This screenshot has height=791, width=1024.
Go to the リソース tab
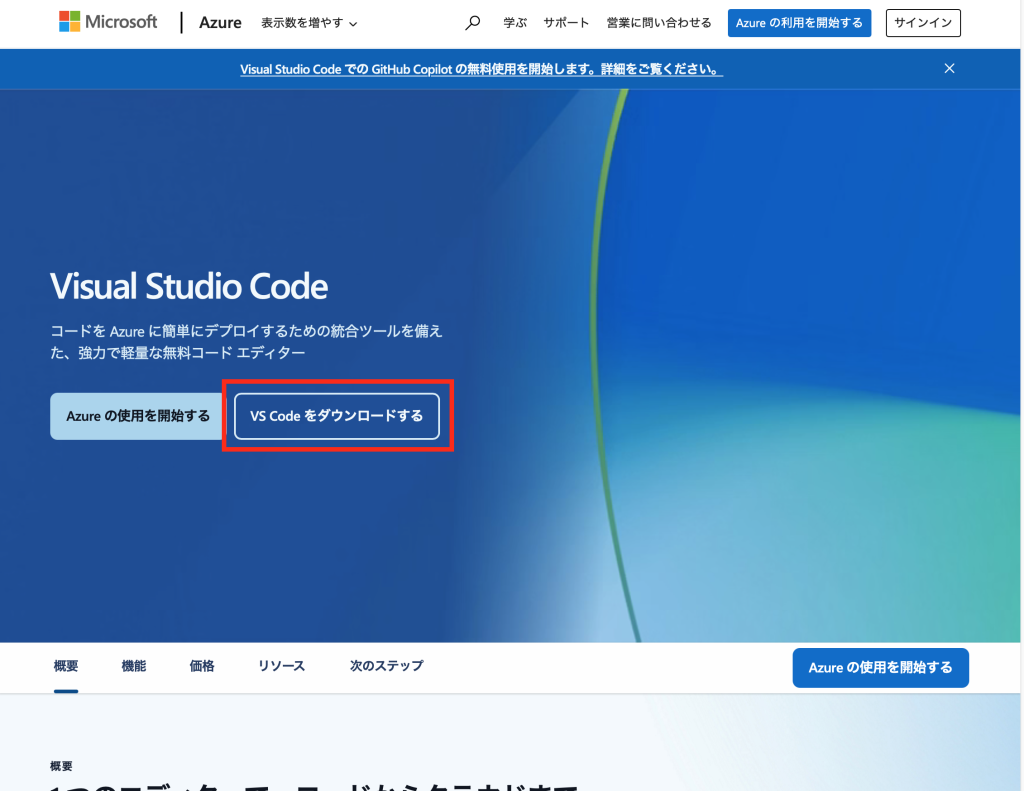281,666
